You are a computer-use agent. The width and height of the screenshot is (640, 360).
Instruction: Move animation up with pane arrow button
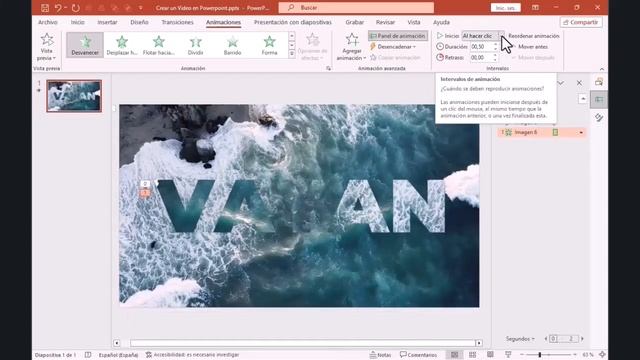point(583,99)
